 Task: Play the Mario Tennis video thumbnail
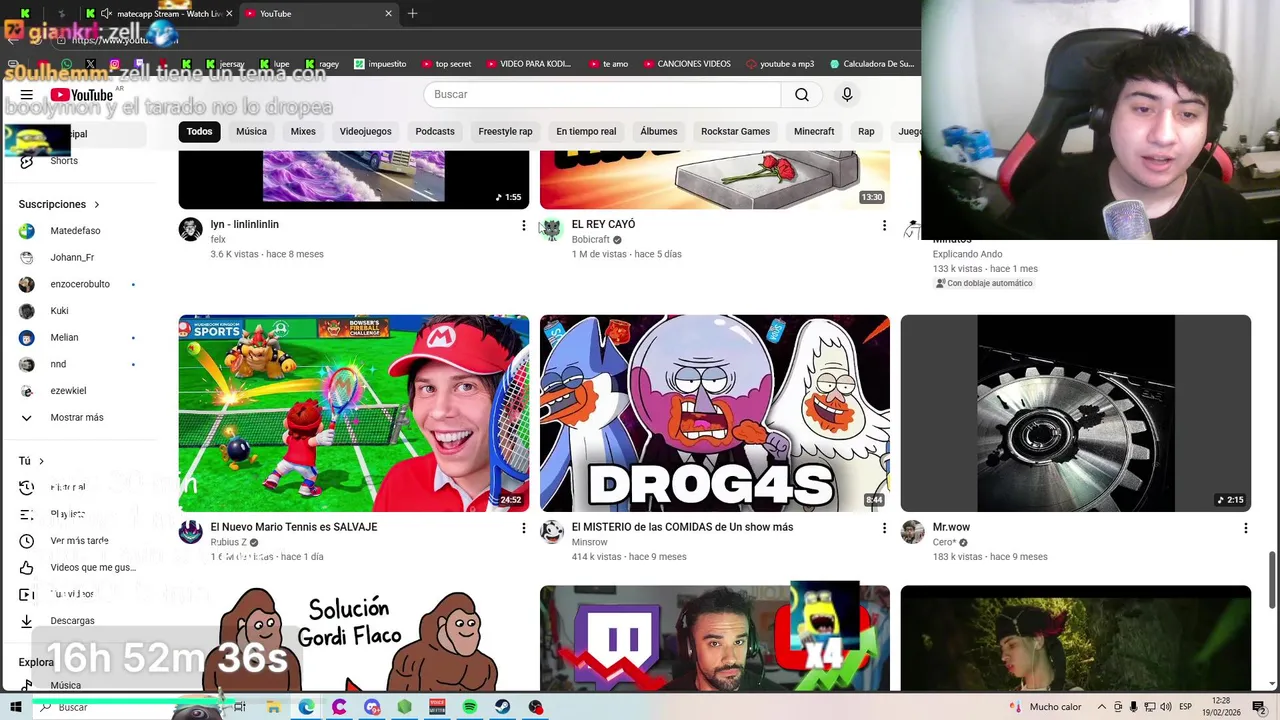[354, 413]
